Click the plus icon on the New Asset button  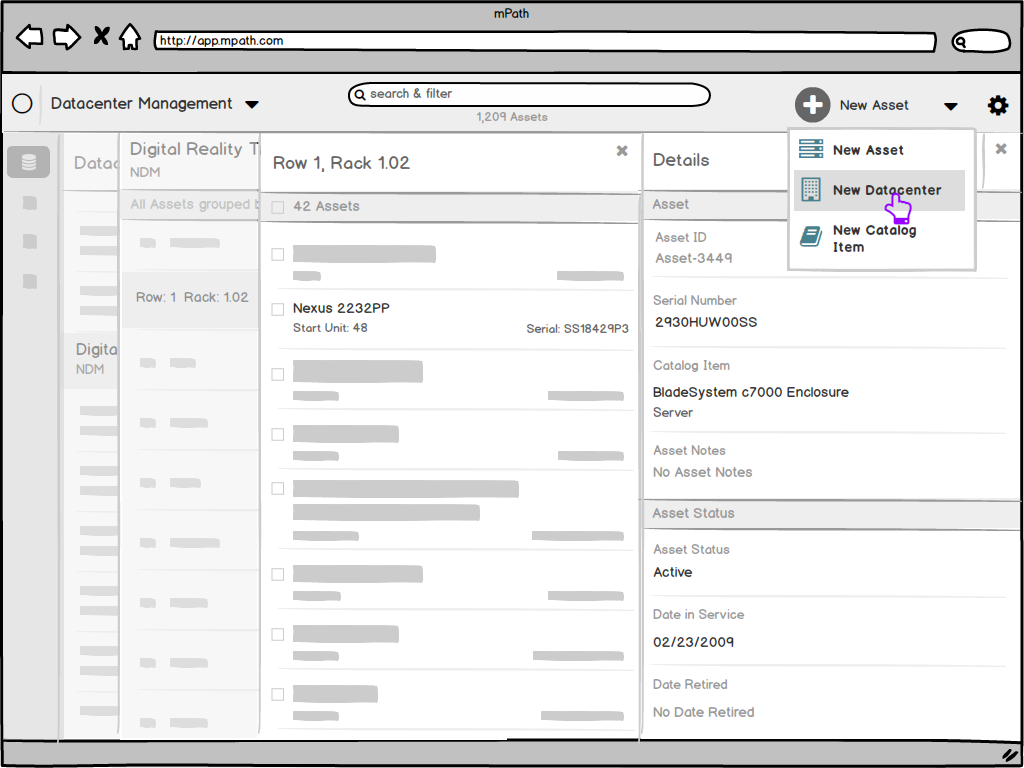813,104
